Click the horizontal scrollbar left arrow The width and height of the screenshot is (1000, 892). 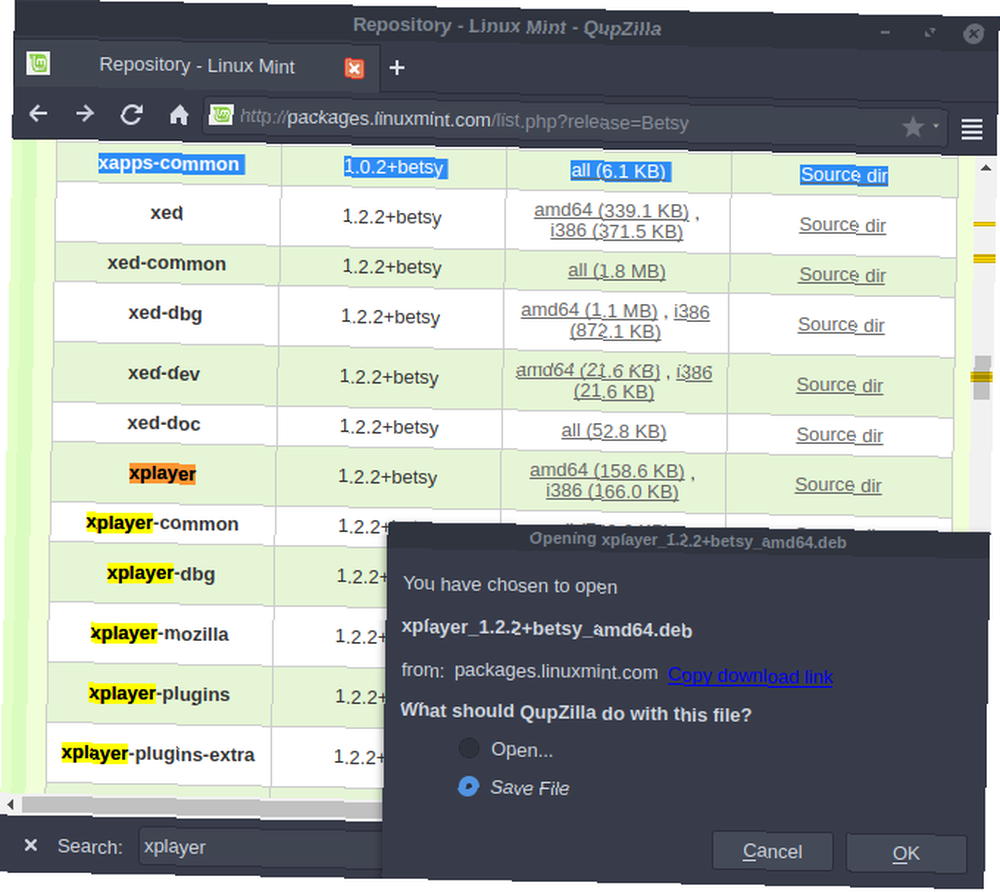click(x=10, y=804)
